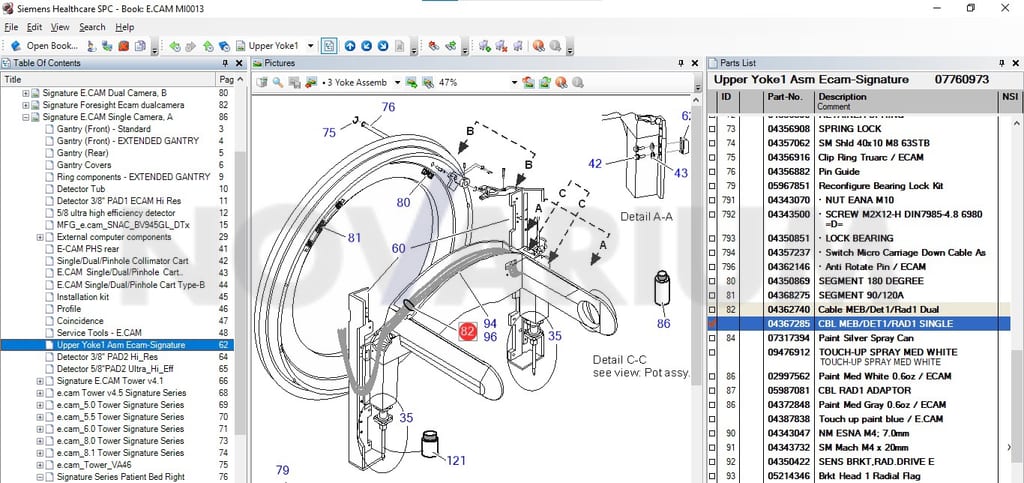The image size is (1024, 483).
Task: Pin the Parts List panel
Action: (x=1002, y=63)
